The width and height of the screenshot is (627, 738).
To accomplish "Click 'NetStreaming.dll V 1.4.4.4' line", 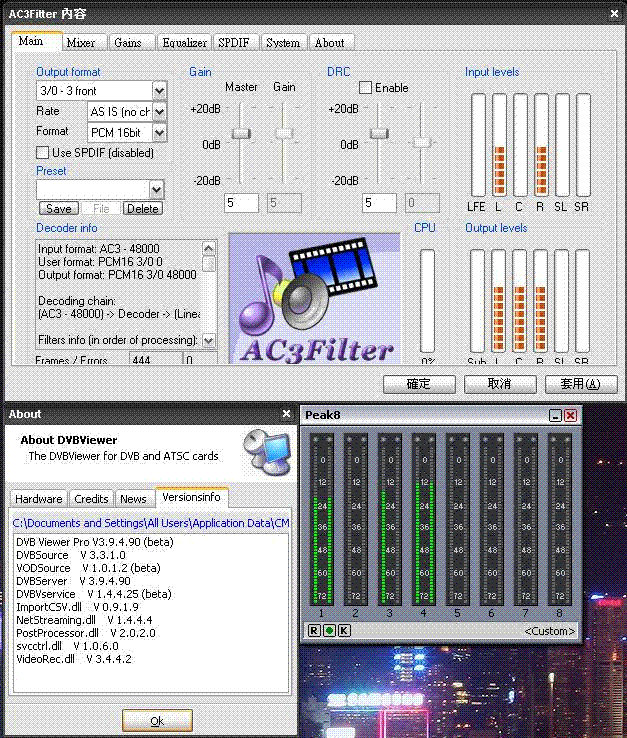I will pos(85,620).
